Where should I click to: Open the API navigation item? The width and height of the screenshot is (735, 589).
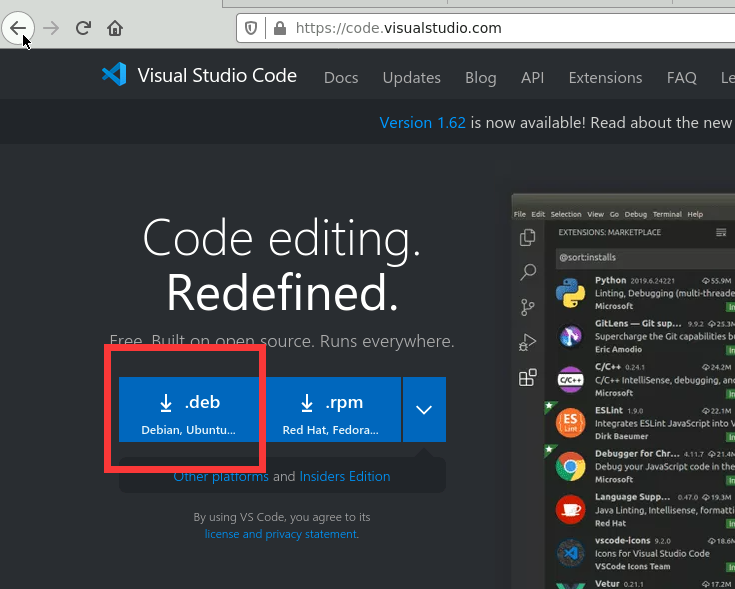532,77
